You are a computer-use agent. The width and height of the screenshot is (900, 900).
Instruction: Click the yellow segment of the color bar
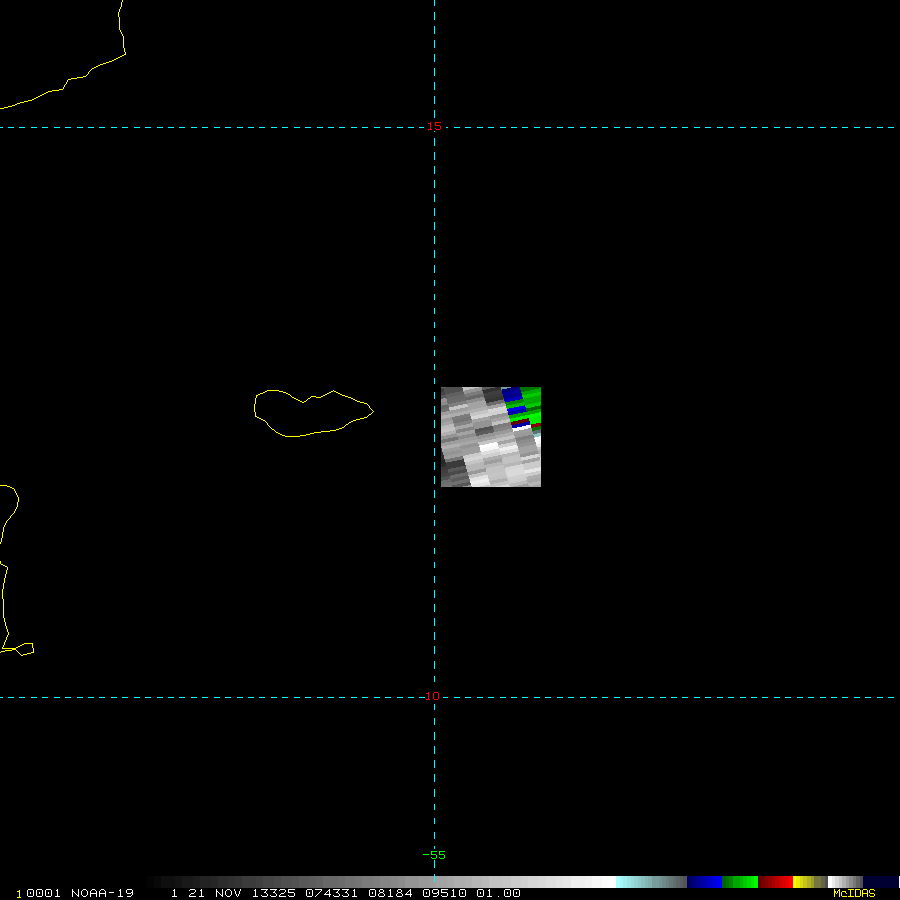coord(810,882)
